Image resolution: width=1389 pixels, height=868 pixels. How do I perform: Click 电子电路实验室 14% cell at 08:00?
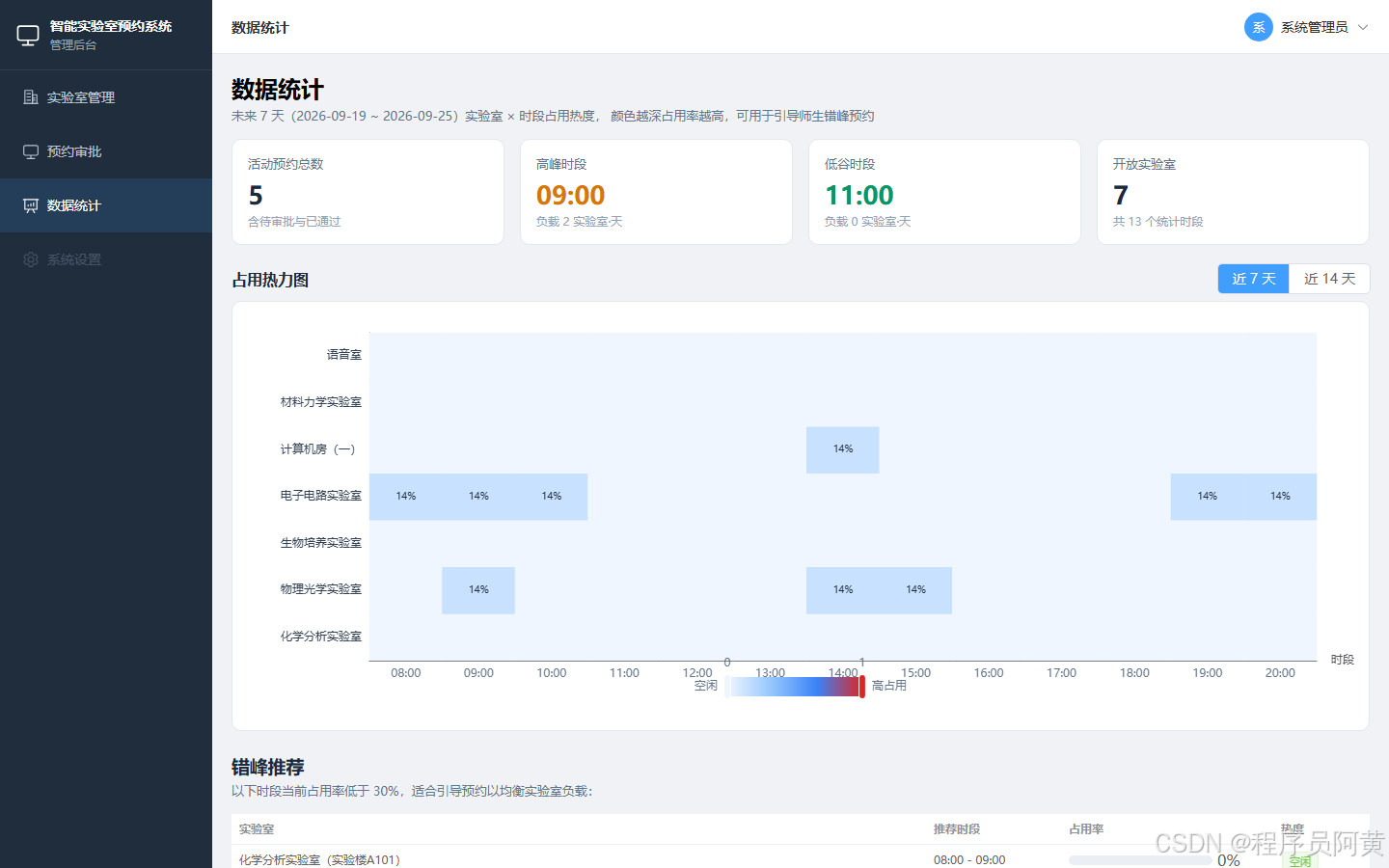(406, 497)
